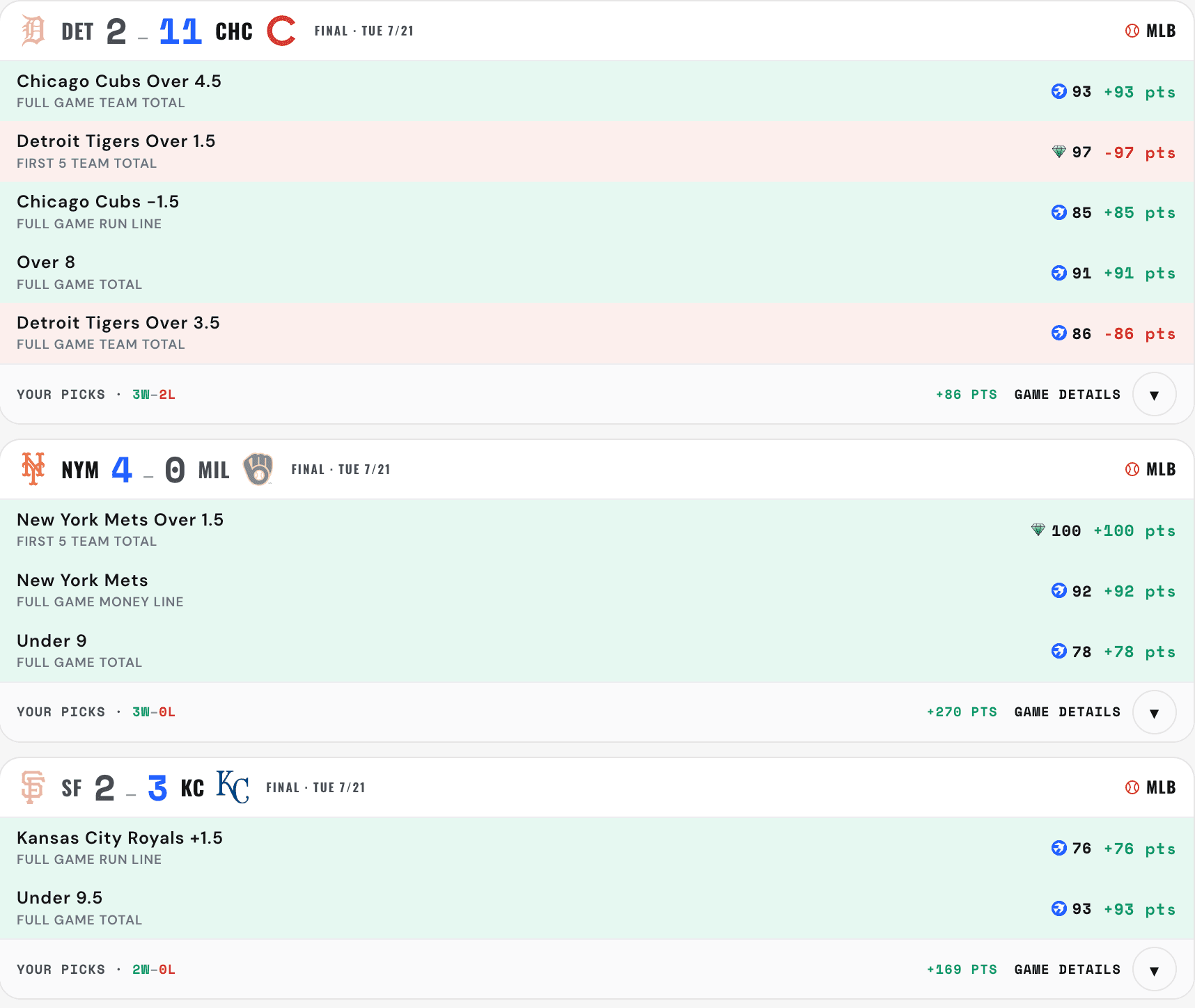Click the MLB baseball icon in the DET–CHC header
The image size is (1195, 1008).
(x=1132, y=31)
